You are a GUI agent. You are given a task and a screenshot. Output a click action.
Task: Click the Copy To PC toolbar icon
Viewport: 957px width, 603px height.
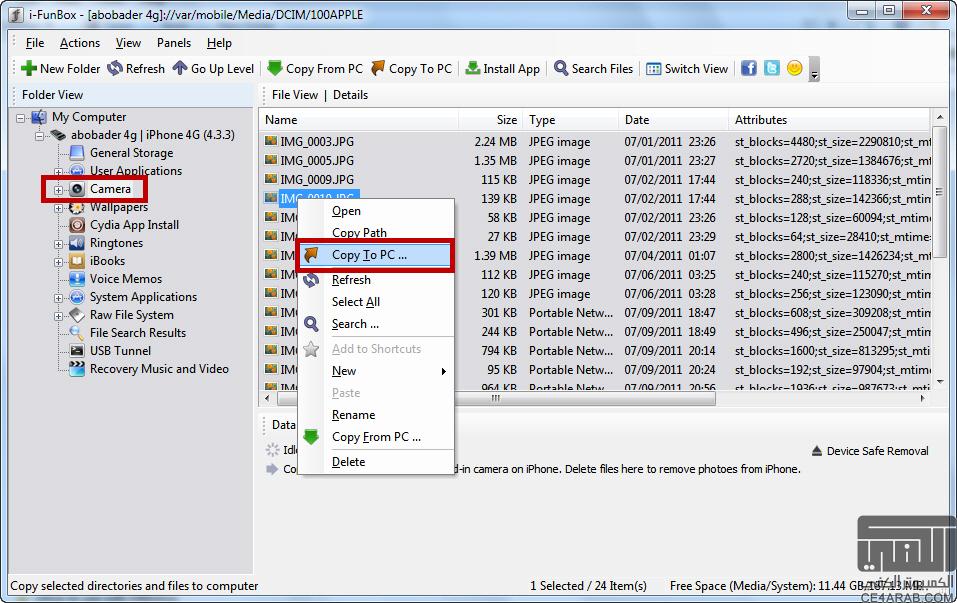(378, 68)
